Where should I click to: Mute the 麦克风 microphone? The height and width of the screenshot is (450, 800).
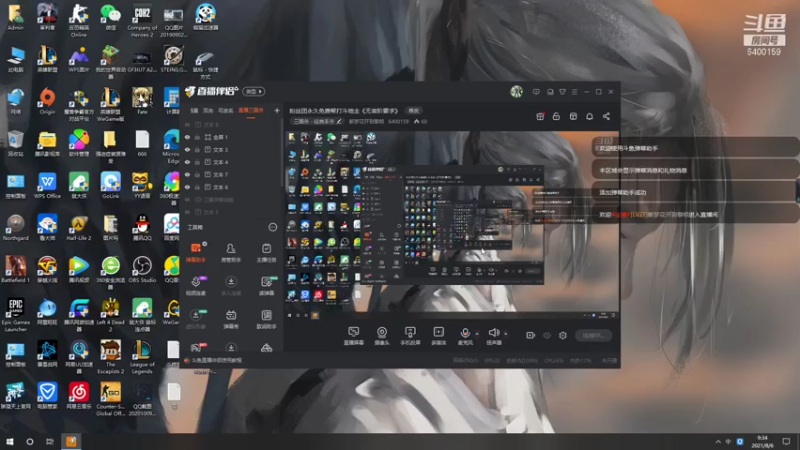pos(465,336)
